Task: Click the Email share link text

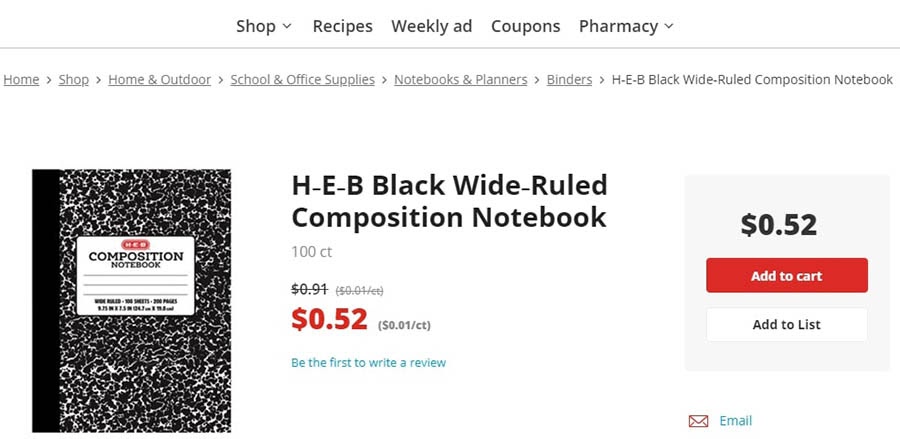Action: (735, 421)
